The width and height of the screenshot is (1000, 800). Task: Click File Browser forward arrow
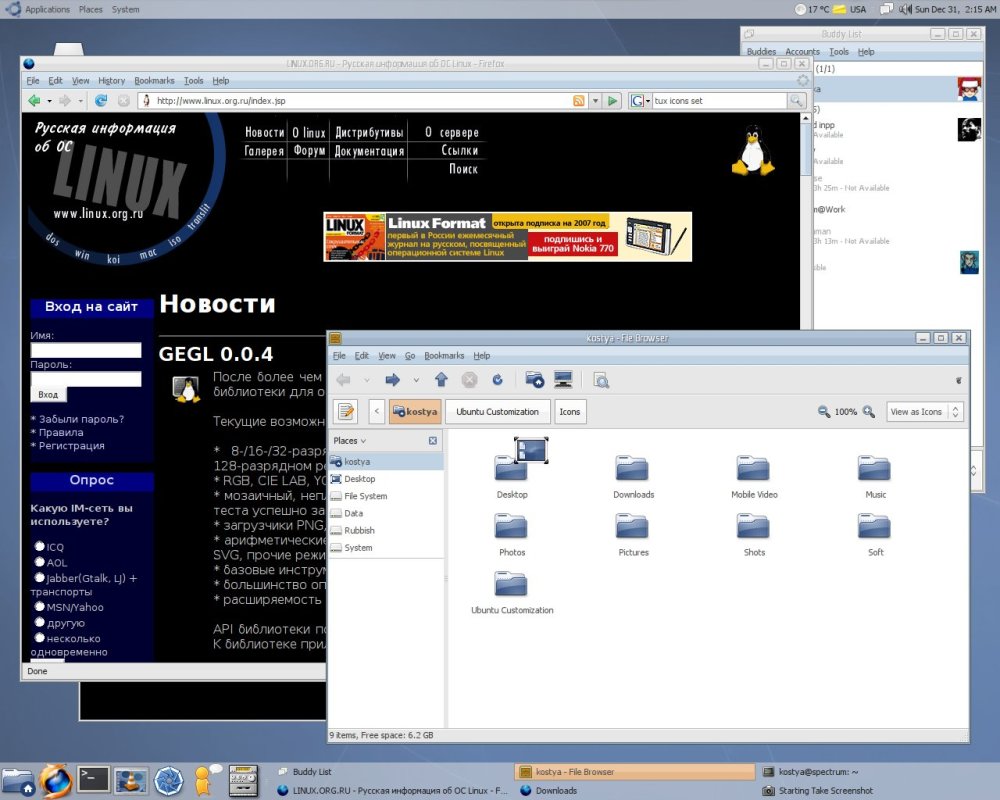[392, 380]
